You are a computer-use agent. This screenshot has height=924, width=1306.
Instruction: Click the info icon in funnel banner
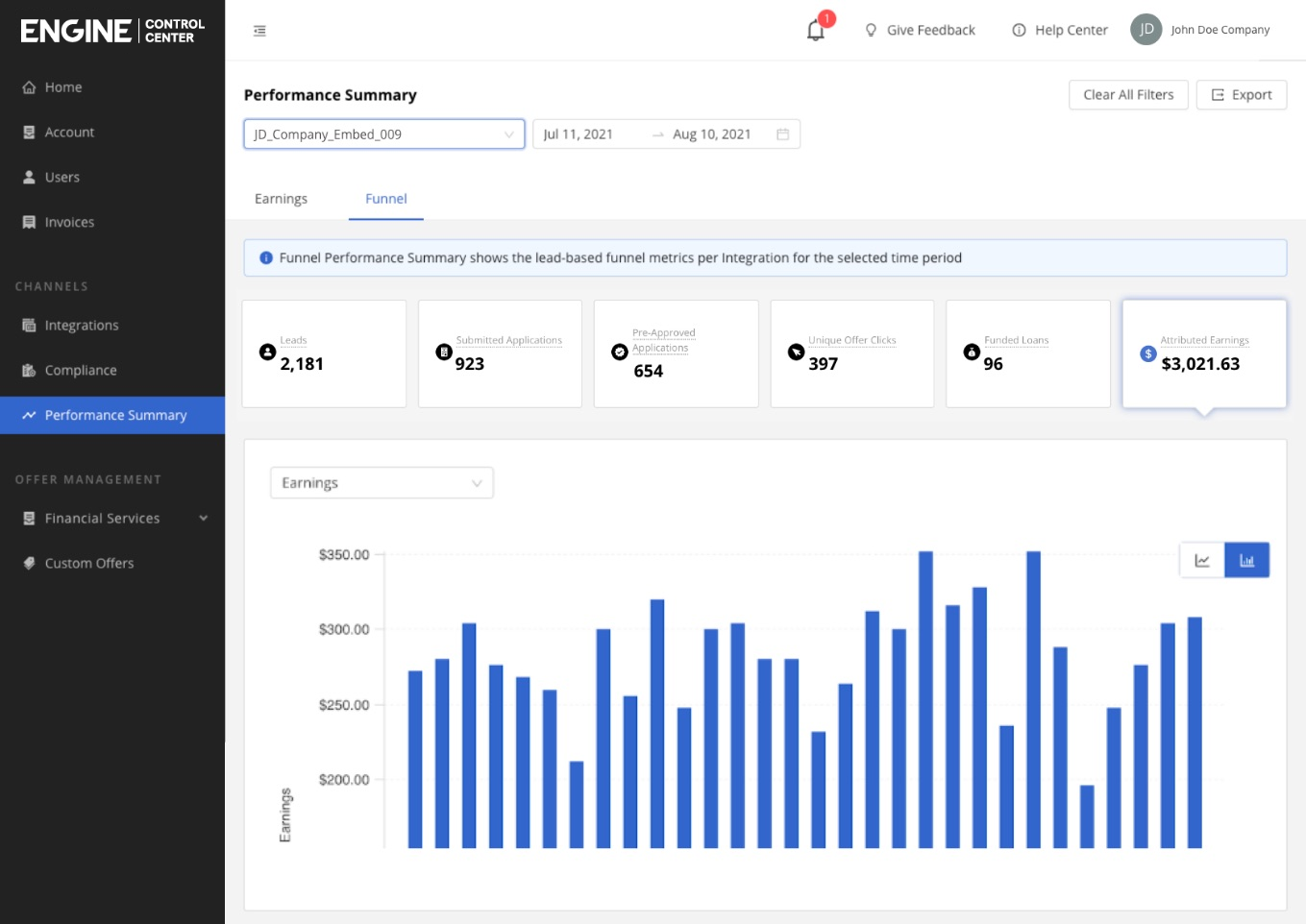266,258
